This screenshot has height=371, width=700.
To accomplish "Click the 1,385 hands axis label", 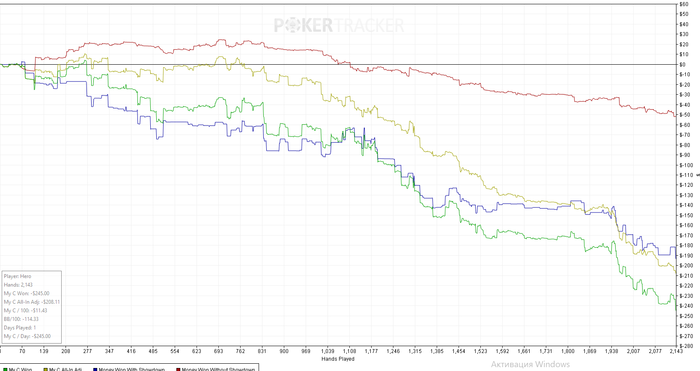I will click(x=437, y=351).
